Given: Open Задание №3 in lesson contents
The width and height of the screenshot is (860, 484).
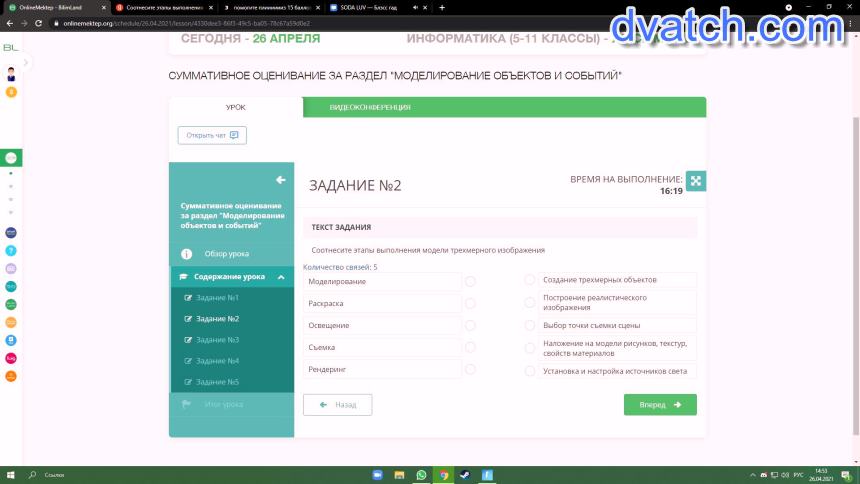Looking at the screenshot, I should click(x=217, y=340).
